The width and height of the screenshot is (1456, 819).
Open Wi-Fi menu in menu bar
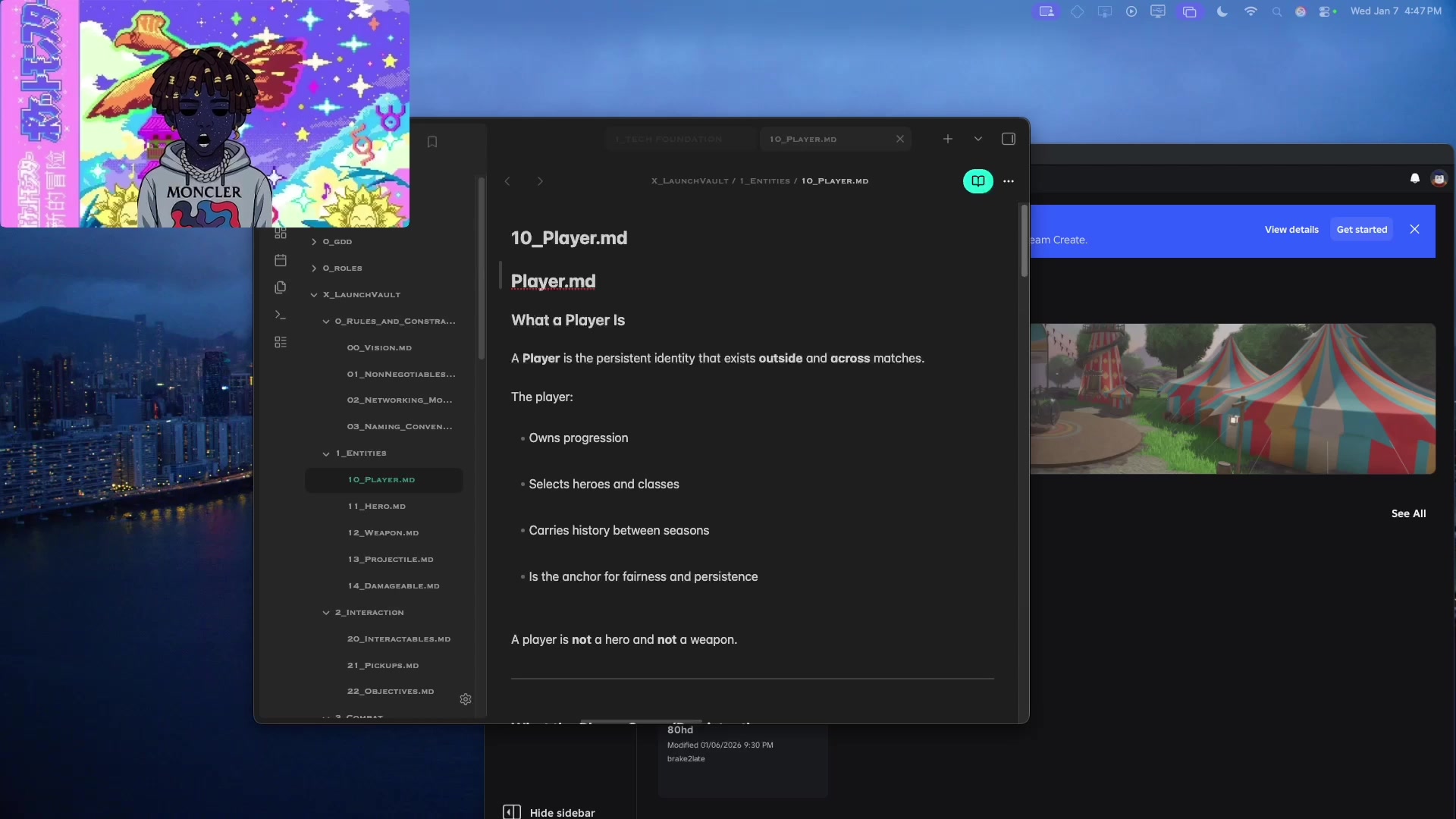pyautogui.click(x=1250, y=11)
